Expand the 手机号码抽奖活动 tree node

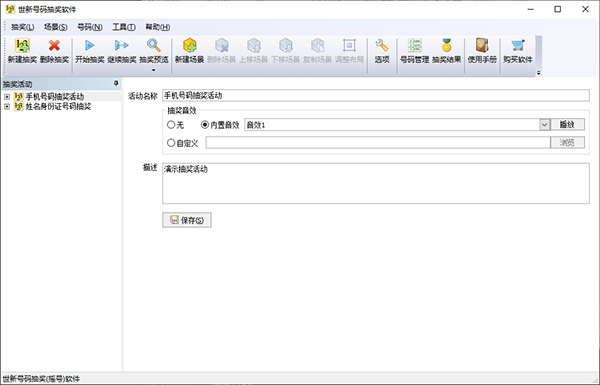pos(7,97)
